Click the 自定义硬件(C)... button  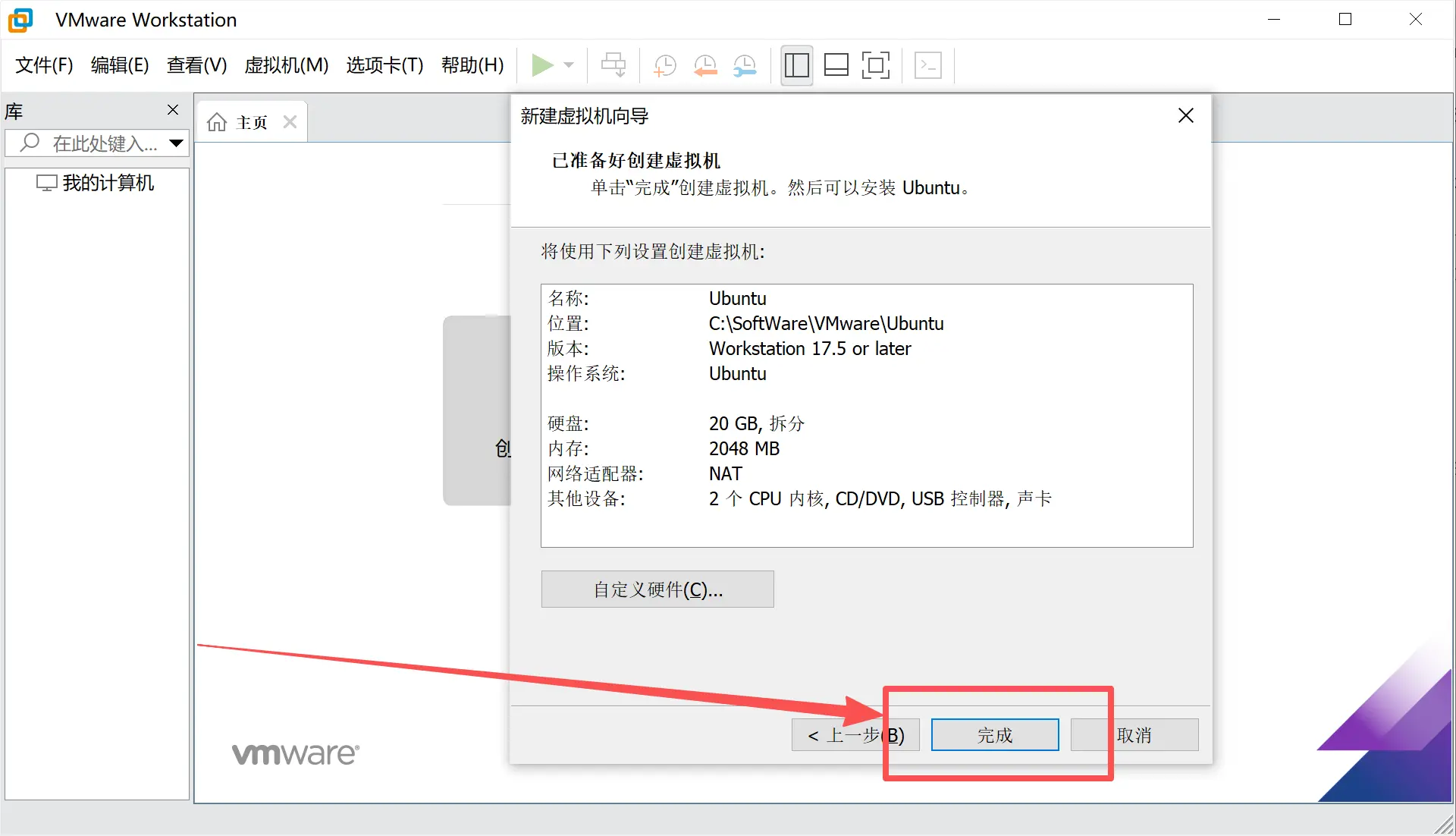(x=657, y=589)
